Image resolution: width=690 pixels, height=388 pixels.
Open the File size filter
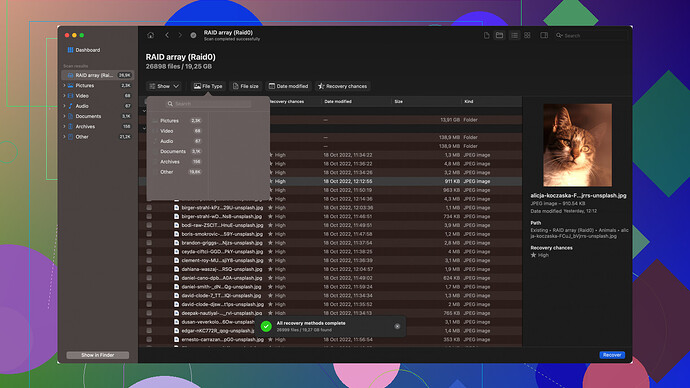[x=246, y=86]
